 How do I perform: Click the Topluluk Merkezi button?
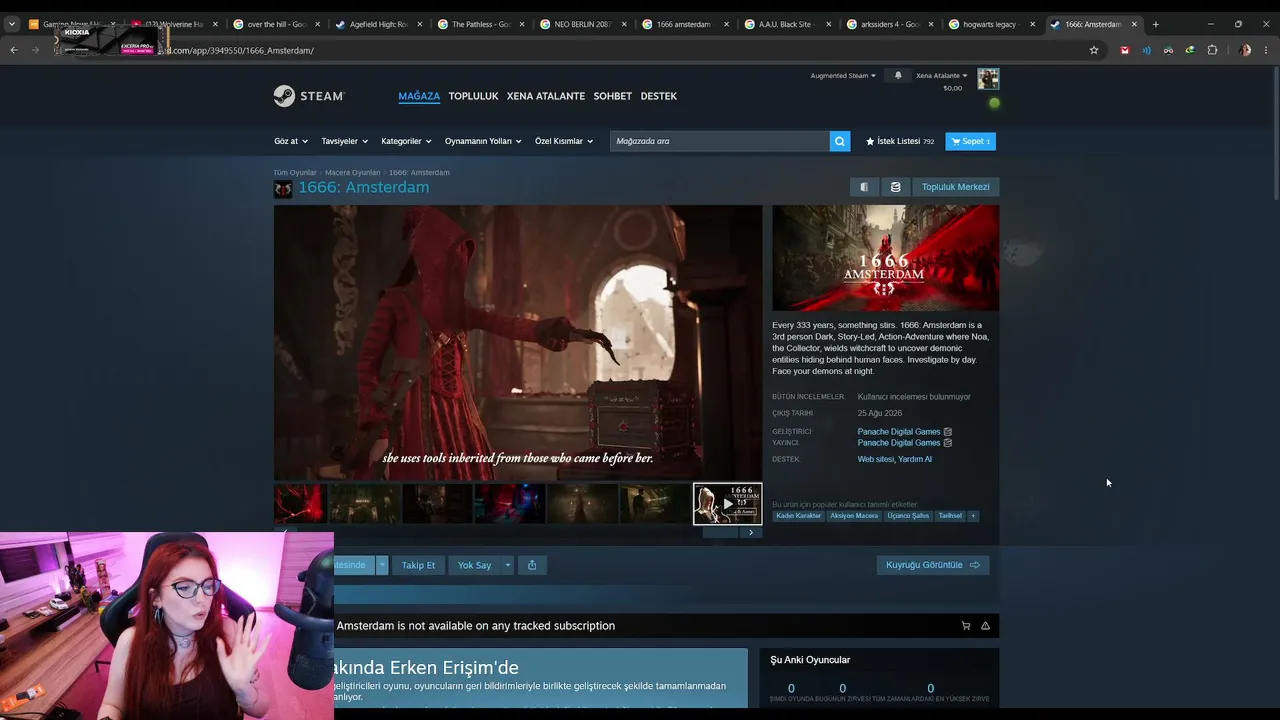(x=955, y=187)
